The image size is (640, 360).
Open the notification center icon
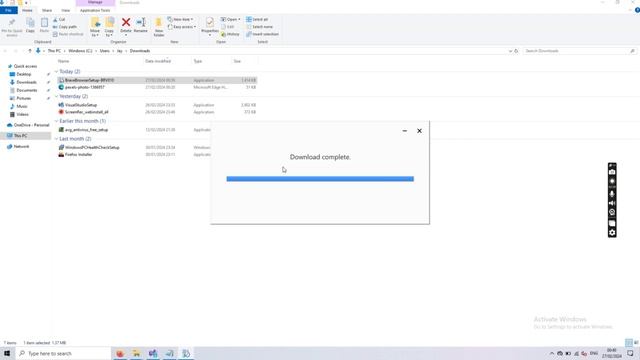coord(631,353)
